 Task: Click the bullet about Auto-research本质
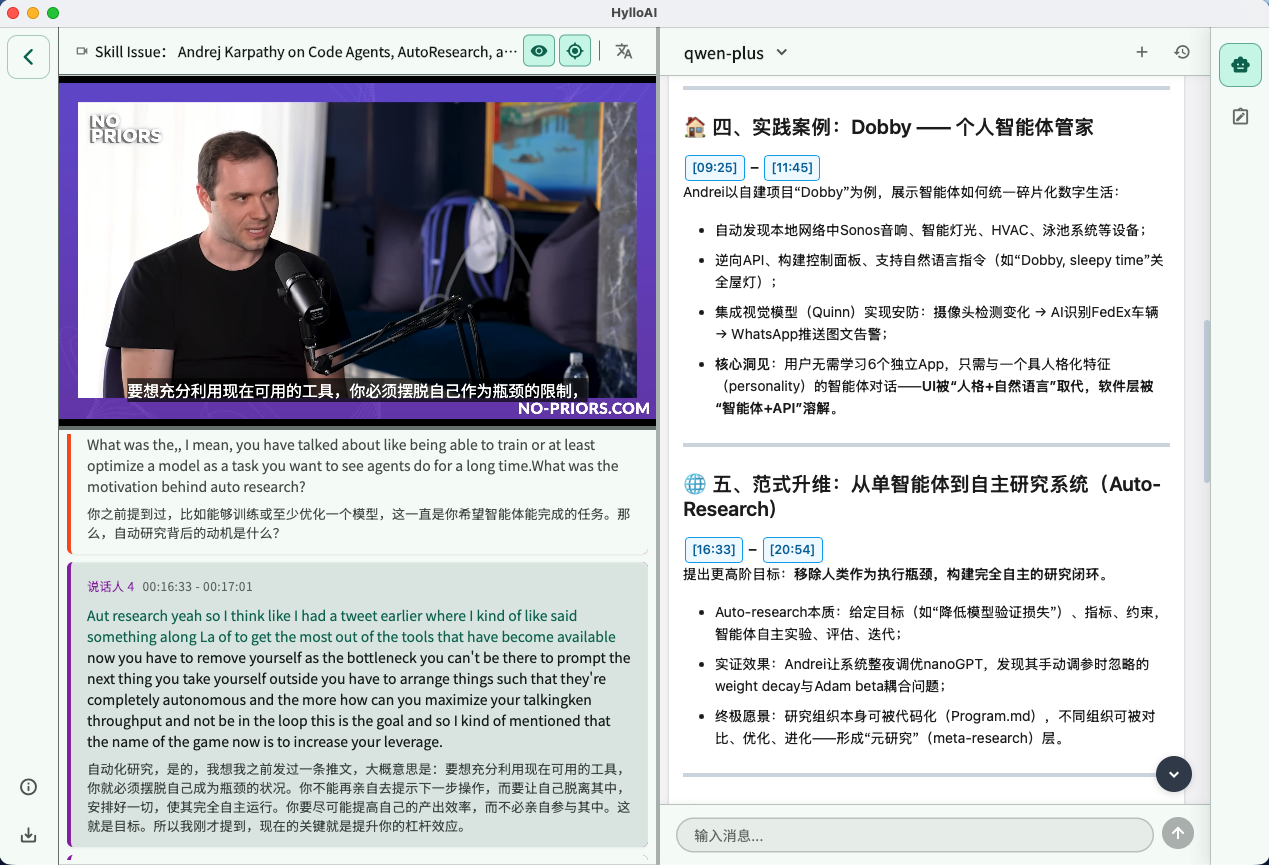pyautogui.click(x=937, y=623)
